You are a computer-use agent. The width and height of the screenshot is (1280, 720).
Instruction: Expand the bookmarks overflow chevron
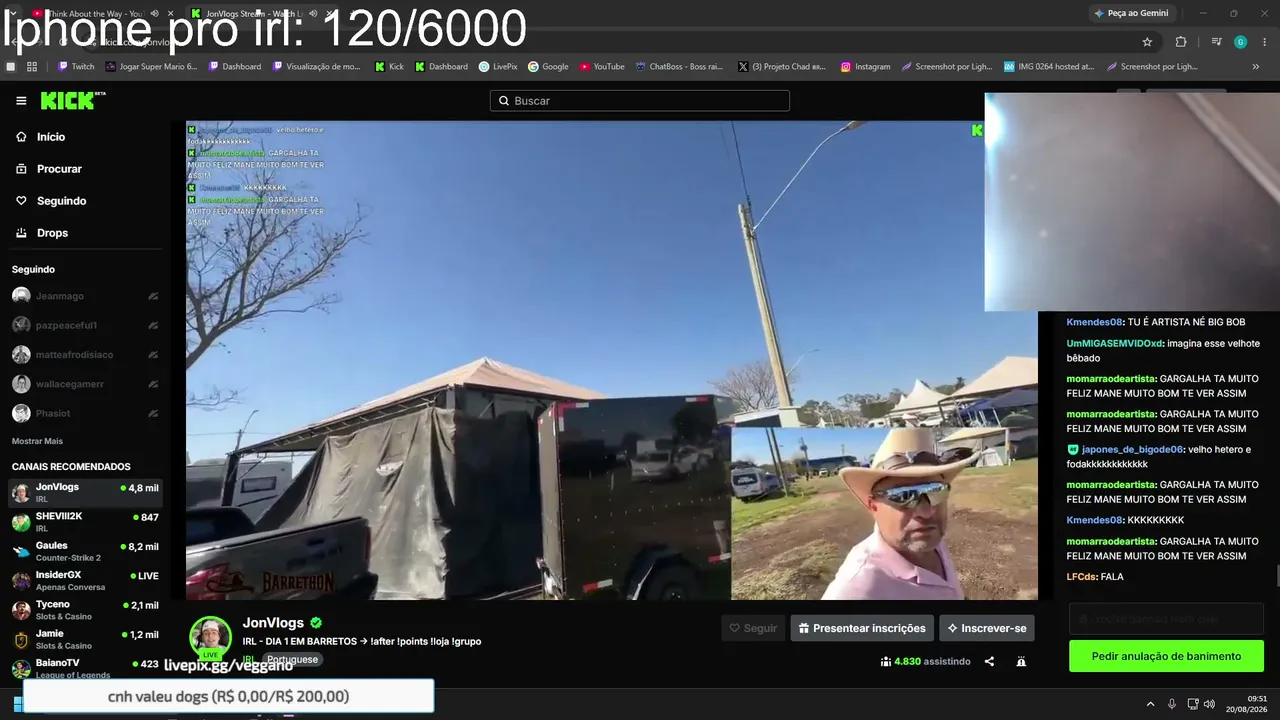pos(1256,67)
